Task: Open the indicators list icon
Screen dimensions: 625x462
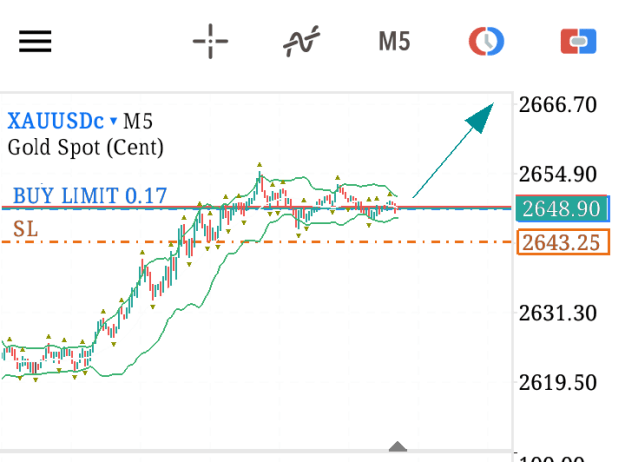Action: pyautogui.click(x=301, y=41)
